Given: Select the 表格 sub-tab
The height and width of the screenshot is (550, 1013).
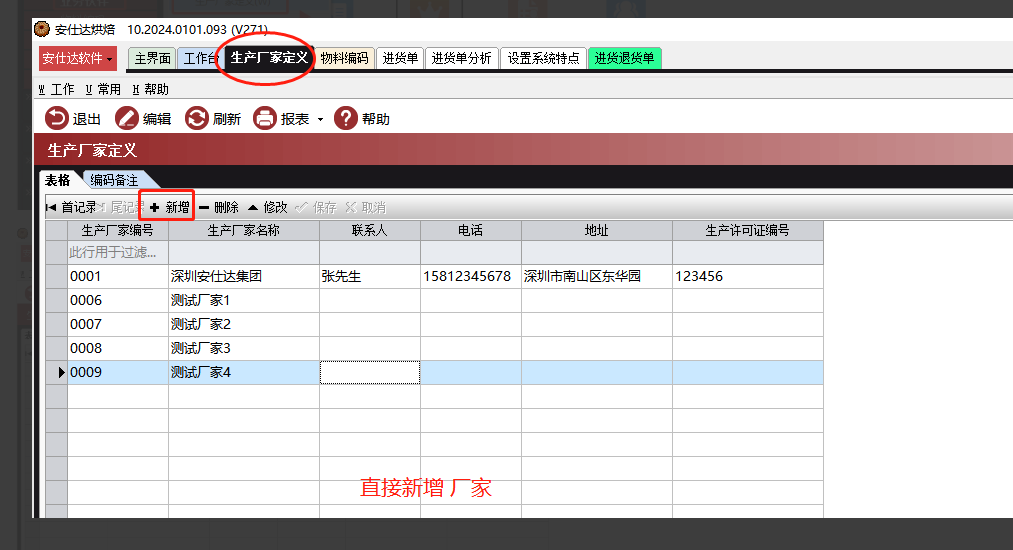Looking at the screenshot, I should pos(57,180).
